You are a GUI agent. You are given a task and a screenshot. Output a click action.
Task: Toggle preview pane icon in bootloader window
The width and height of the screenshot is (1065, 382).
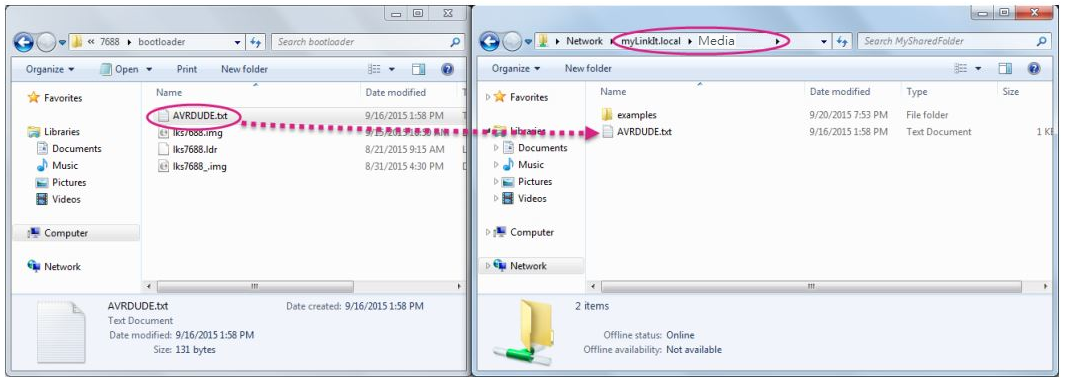click(x=418, y=69)
